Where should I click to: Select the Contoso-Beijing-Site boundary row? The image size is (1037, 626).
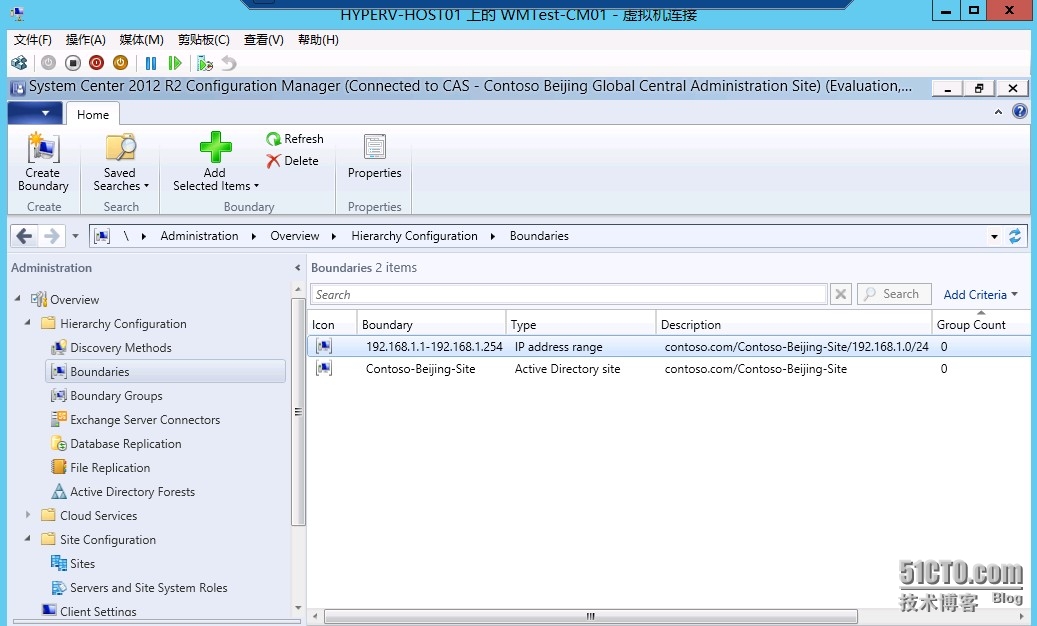(x=669, y=369)
